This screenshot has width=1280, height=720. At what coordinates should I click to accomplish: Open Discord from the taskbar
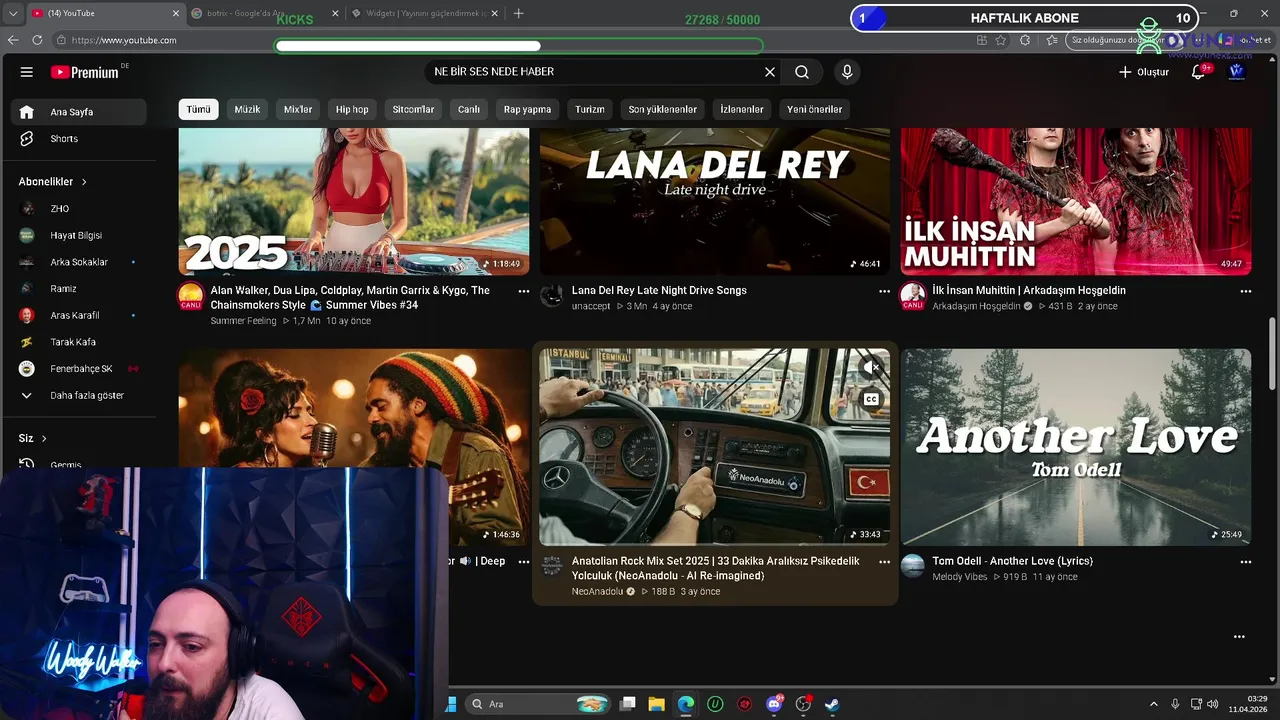coord(774,704)
